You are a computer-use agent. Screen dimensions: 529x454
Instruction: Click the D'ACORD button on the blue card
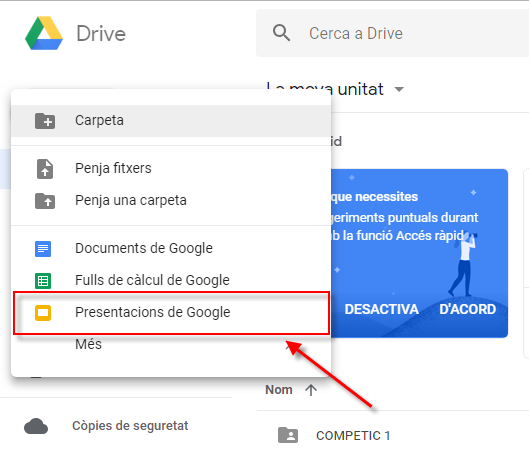[x=468, y=309]
